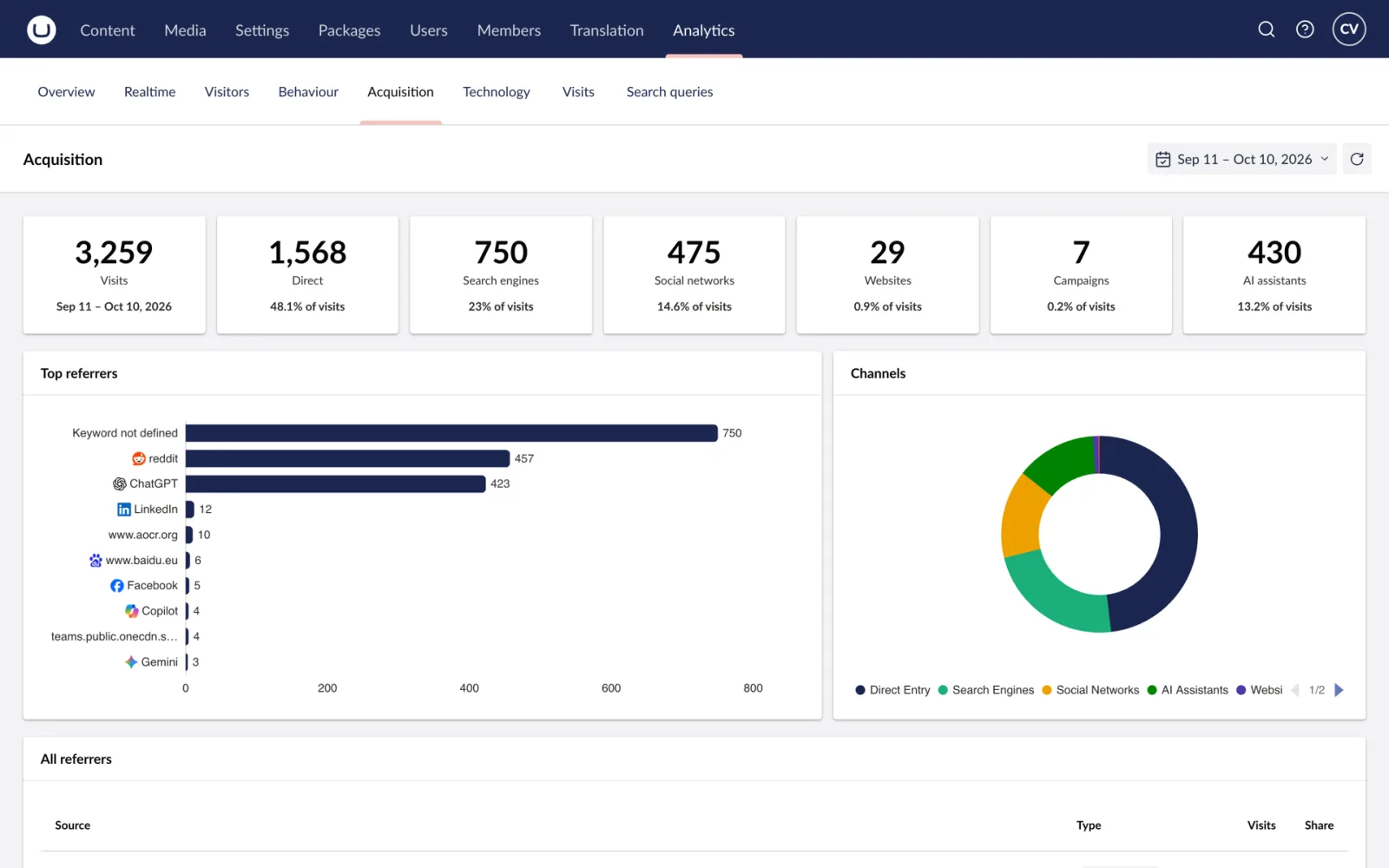Open the Sep 11 – Oct 10, 2026 date dropdown
The width and height of the screenshot is (1389, 868).
pos(1242,159)
